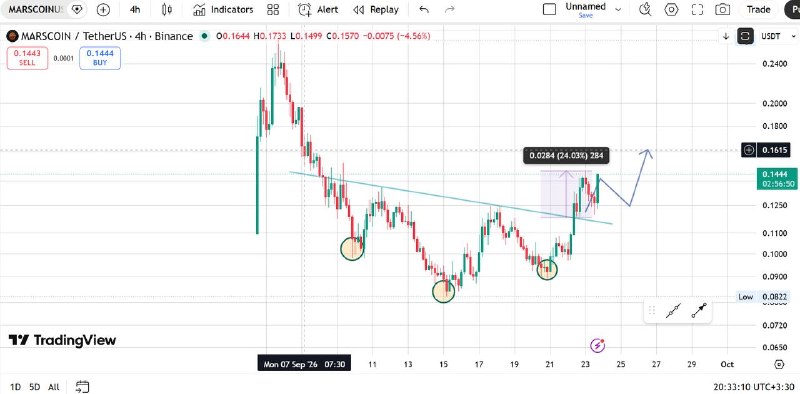Image resolution: width=800 pixels, height=394 pixels.
Task: Open the go to date calendar icon
Action: coord(82,387)
